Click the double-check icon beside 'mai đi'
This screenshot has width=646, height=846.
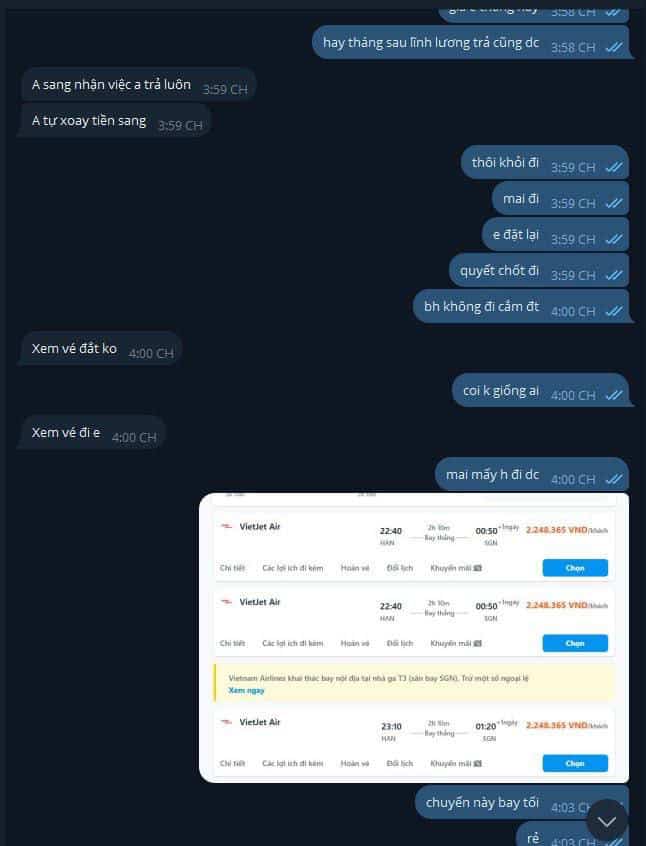pyautogui.click(x=614, y=203)
